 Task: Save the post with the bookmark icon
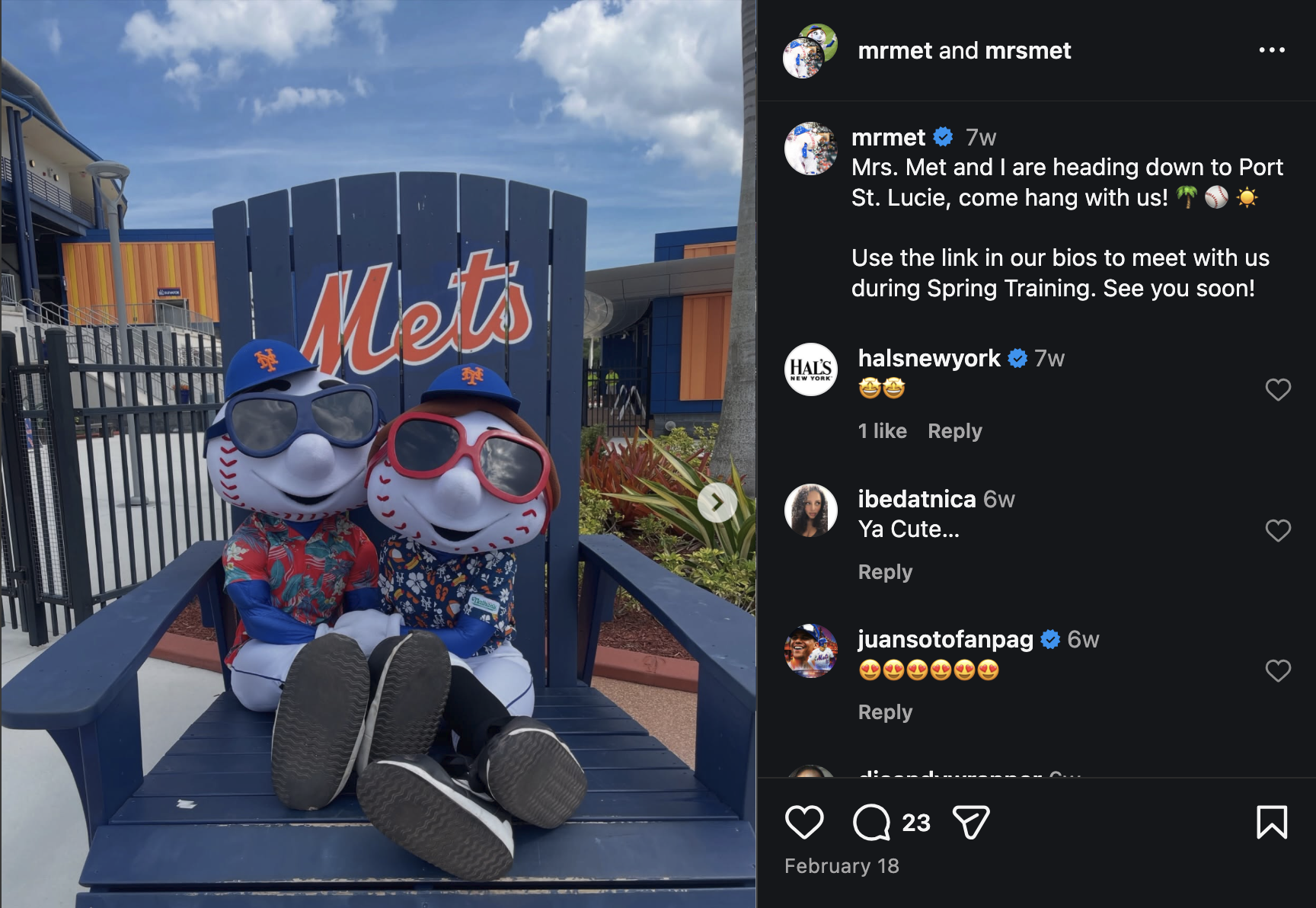pyautogui.click(x=1272, y=823)
